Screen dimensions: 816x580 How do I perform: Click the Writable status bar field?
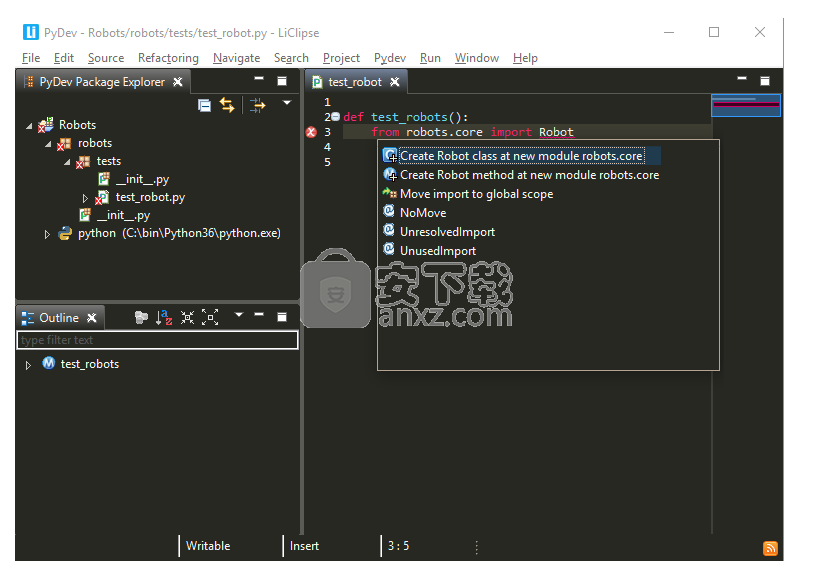pos(208,546)
